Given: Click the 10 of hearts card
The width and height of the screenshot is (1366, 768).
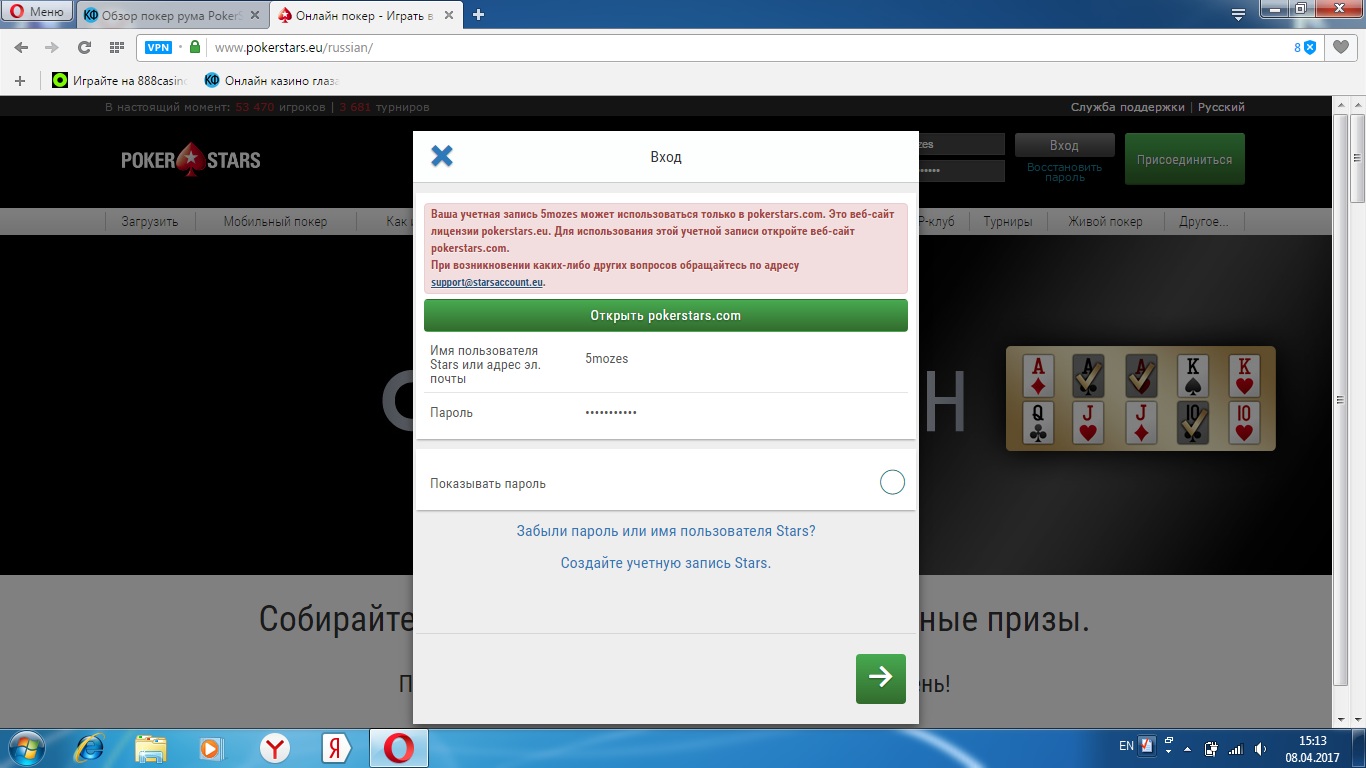Looking at the screenshot, I should 1244,423.
